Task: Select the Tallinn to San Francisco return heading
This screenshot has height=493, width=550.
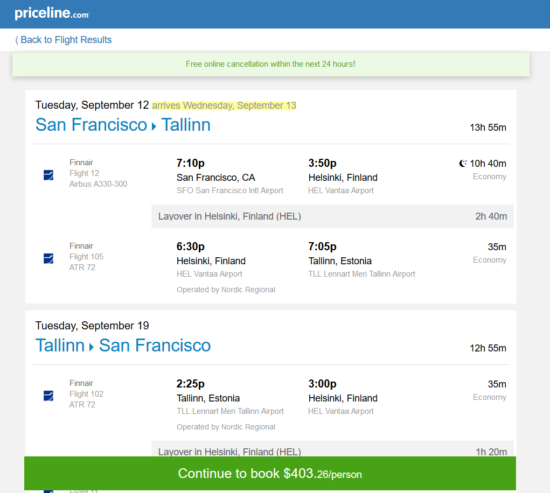Action: 123,346
